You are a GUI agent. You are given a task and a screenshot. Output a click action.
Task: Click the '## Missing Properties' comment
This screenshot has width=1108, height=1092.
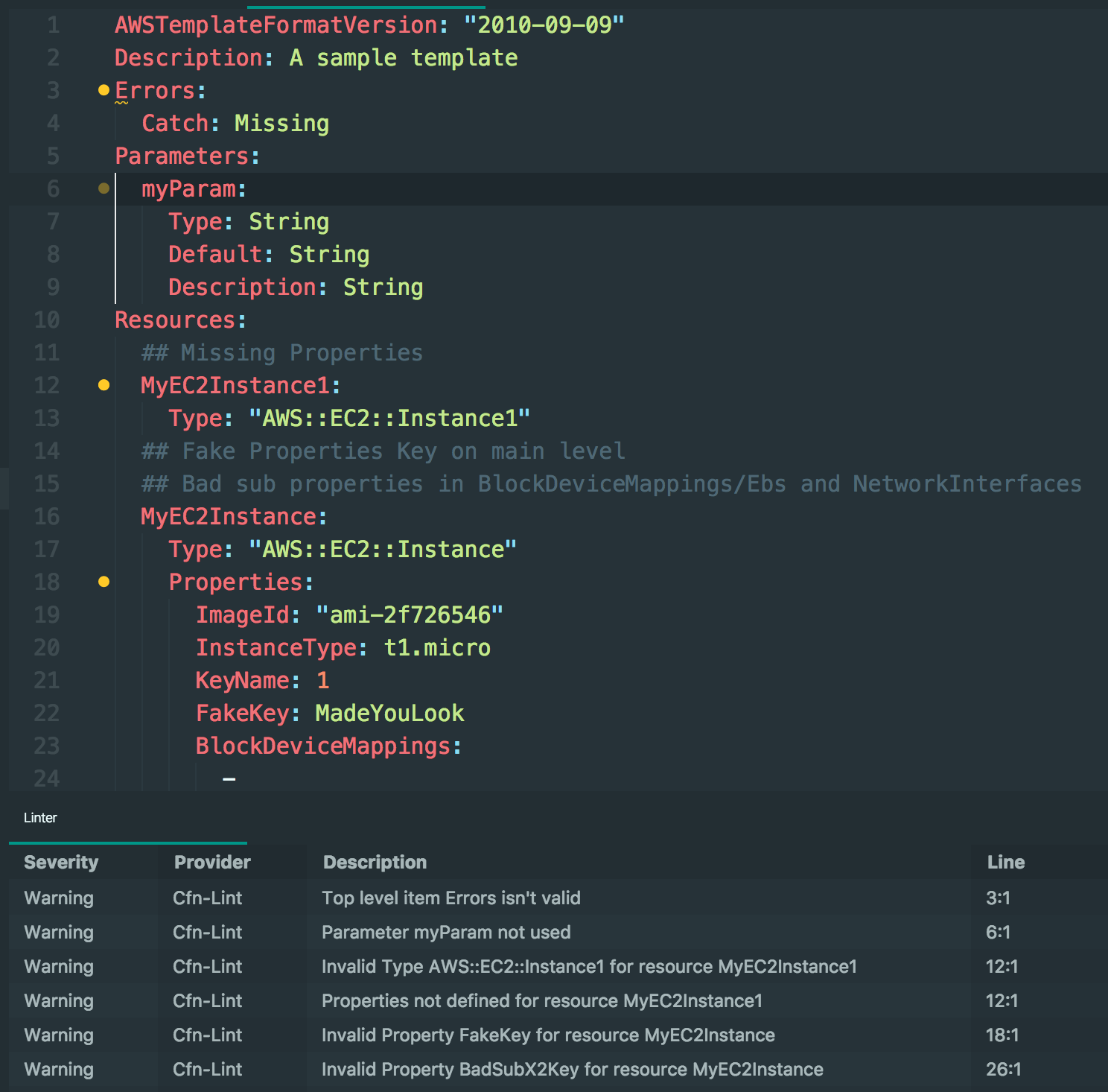282,352
